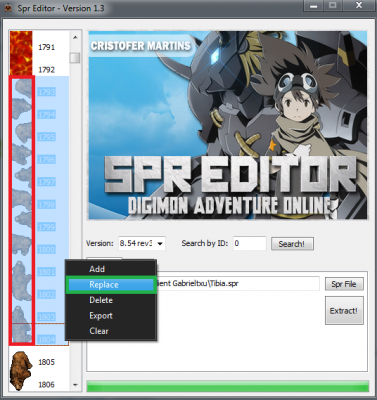Choose Export from context menu
The width and height of the screenshot is (377, 400).
[101, 315]
